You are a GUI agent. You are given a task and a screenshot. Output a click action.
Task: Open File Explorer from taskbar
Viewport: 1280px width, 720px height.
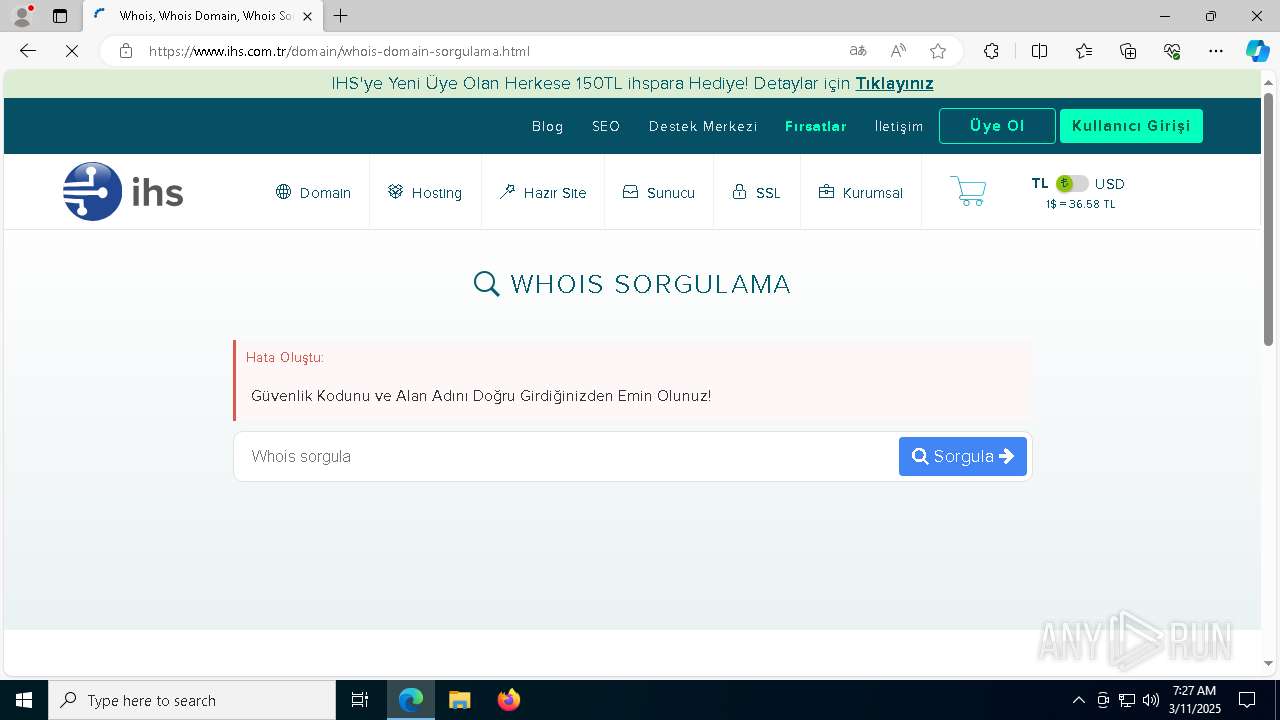[460, 700]
